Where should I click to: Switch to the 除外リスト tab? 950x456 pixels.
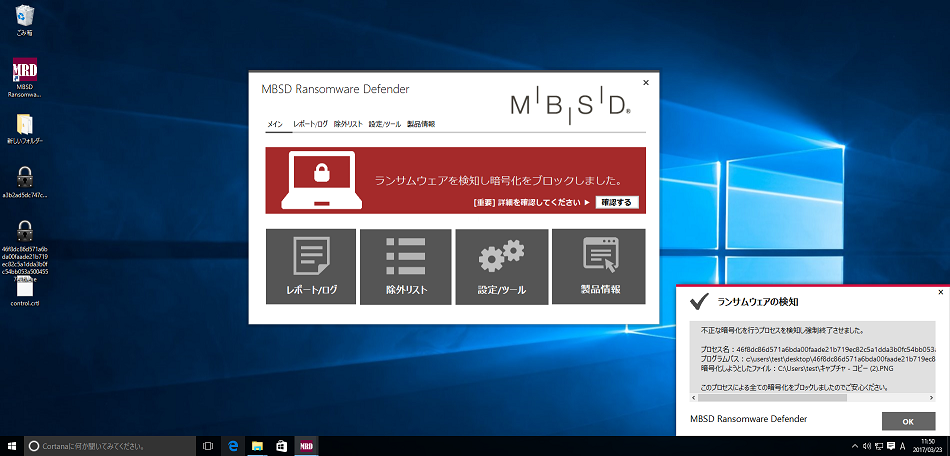pyautogui.click(x=348, y=124)
